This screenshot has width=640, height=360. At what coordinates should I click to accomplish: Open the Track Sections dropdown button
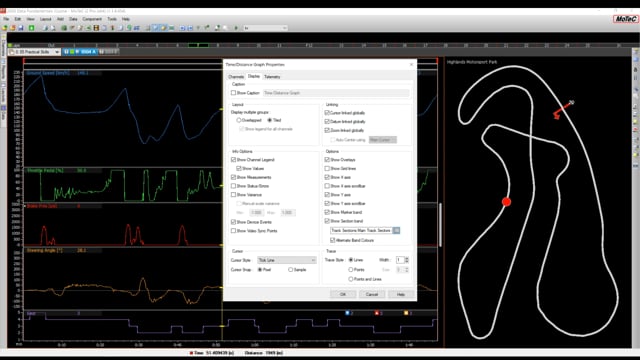tap(396, 231)
